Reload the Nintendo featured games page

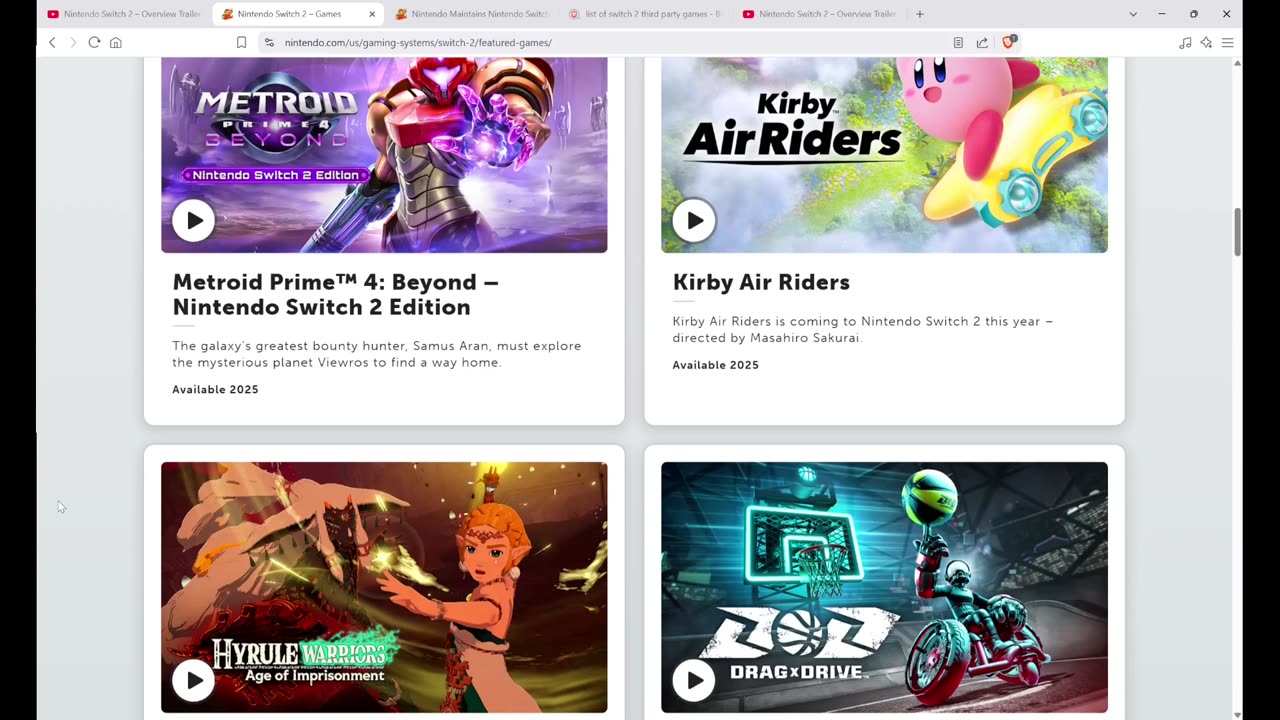point(94,42)
